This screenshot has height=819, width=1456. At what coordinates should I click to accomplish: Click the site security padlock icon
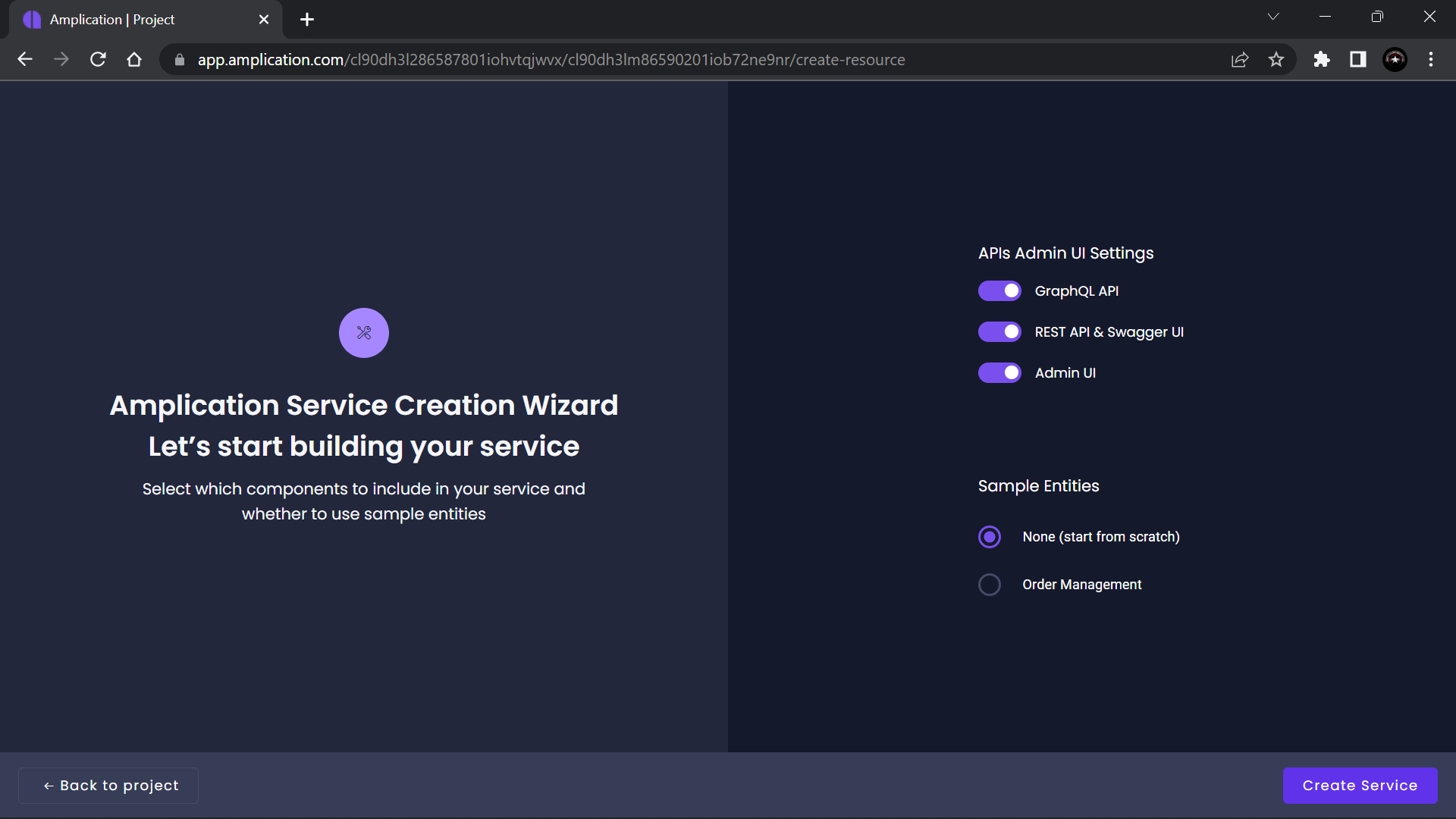180,60
